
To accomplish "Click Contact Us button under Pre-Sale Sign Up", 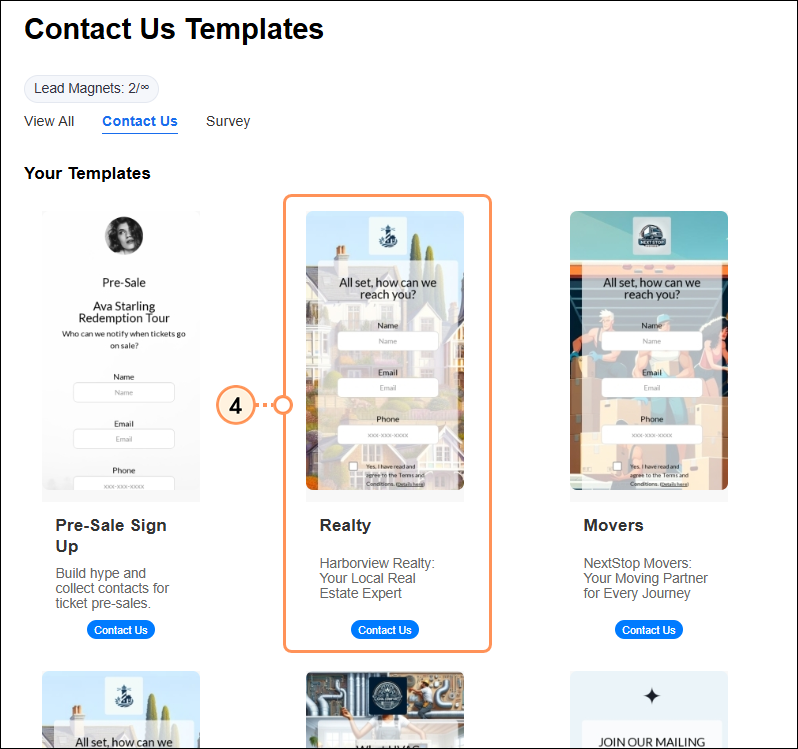I will tap(121, 630).
